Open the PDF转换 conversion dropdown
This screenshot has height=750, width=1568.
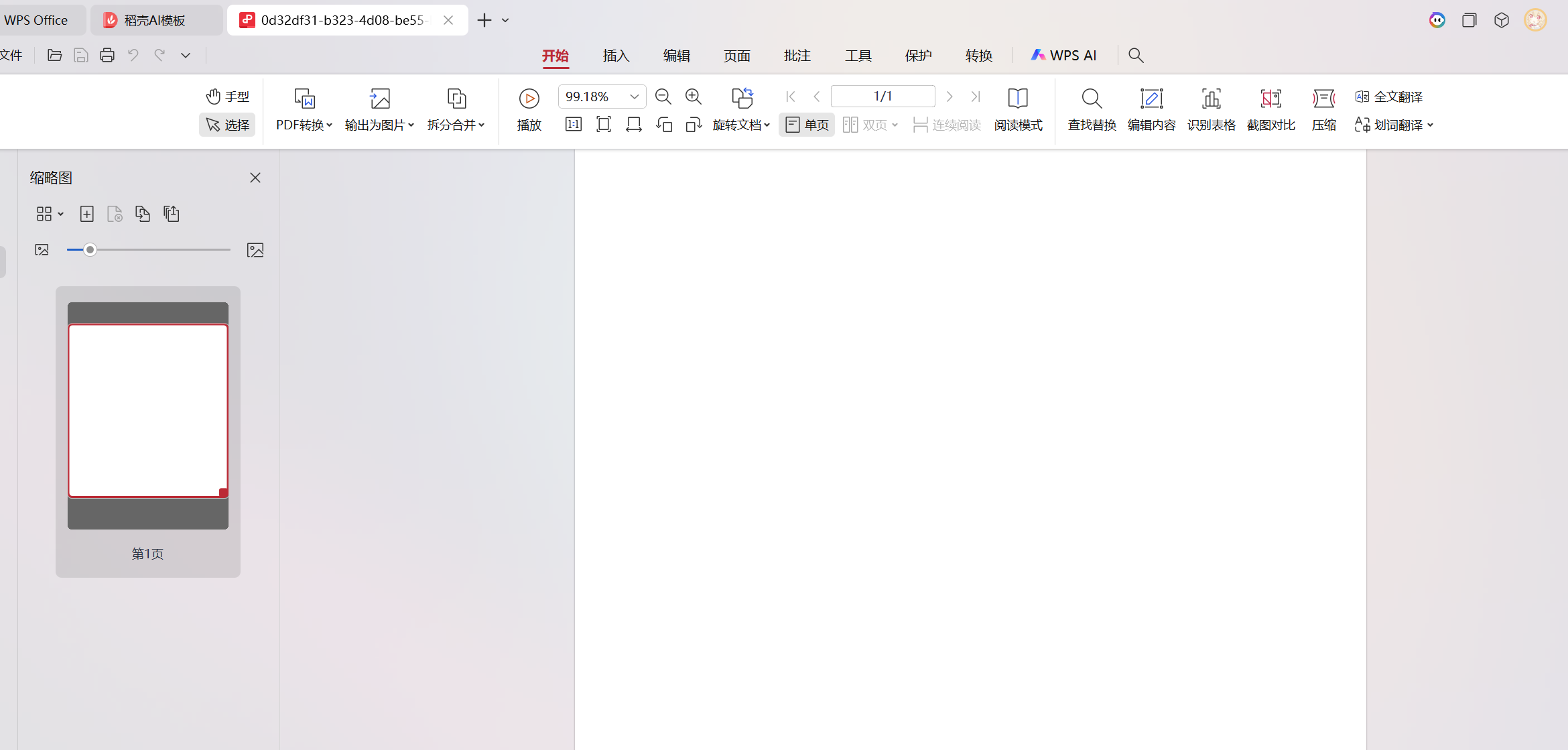(x=304, y=125)
